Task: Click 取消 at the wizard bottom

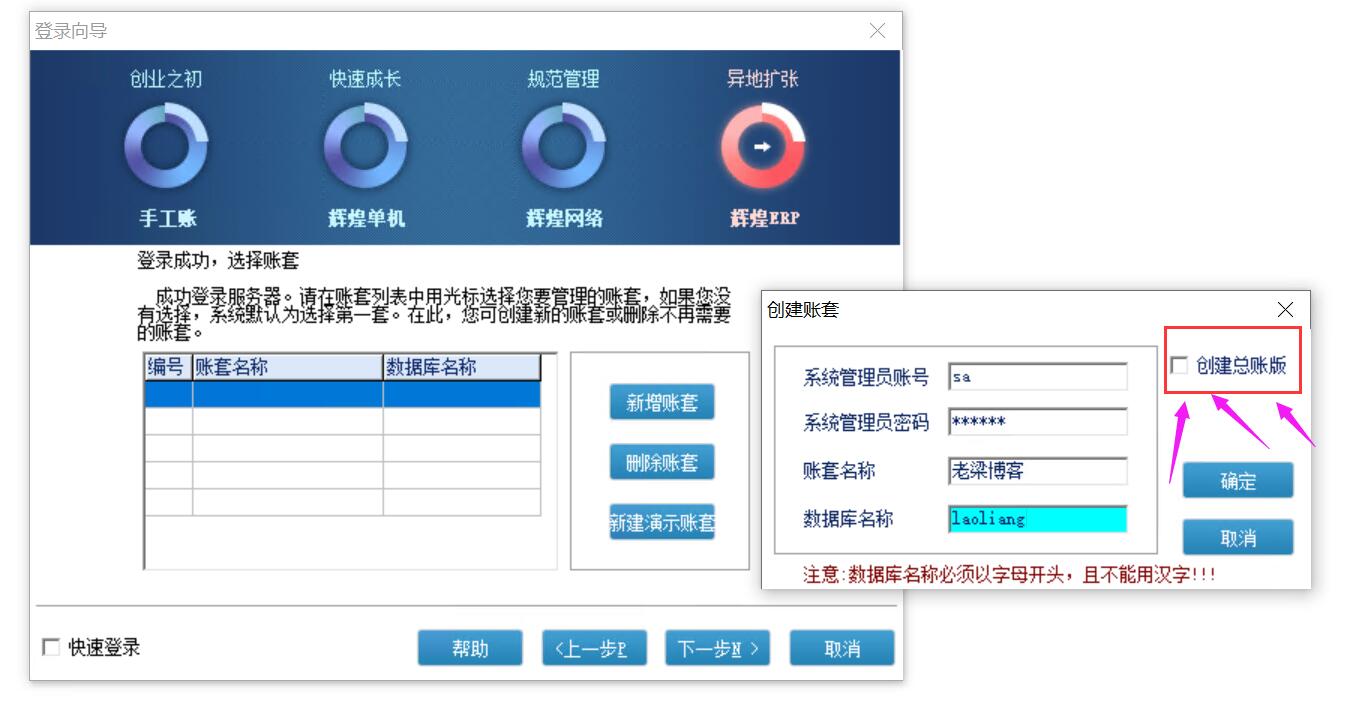Action: point(842,649)
